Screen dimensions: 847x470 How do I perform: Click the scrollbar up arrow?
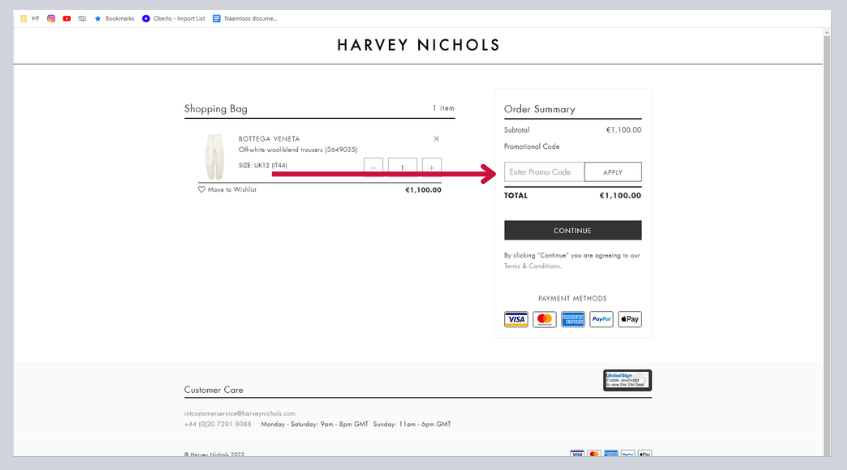point(826,33)
